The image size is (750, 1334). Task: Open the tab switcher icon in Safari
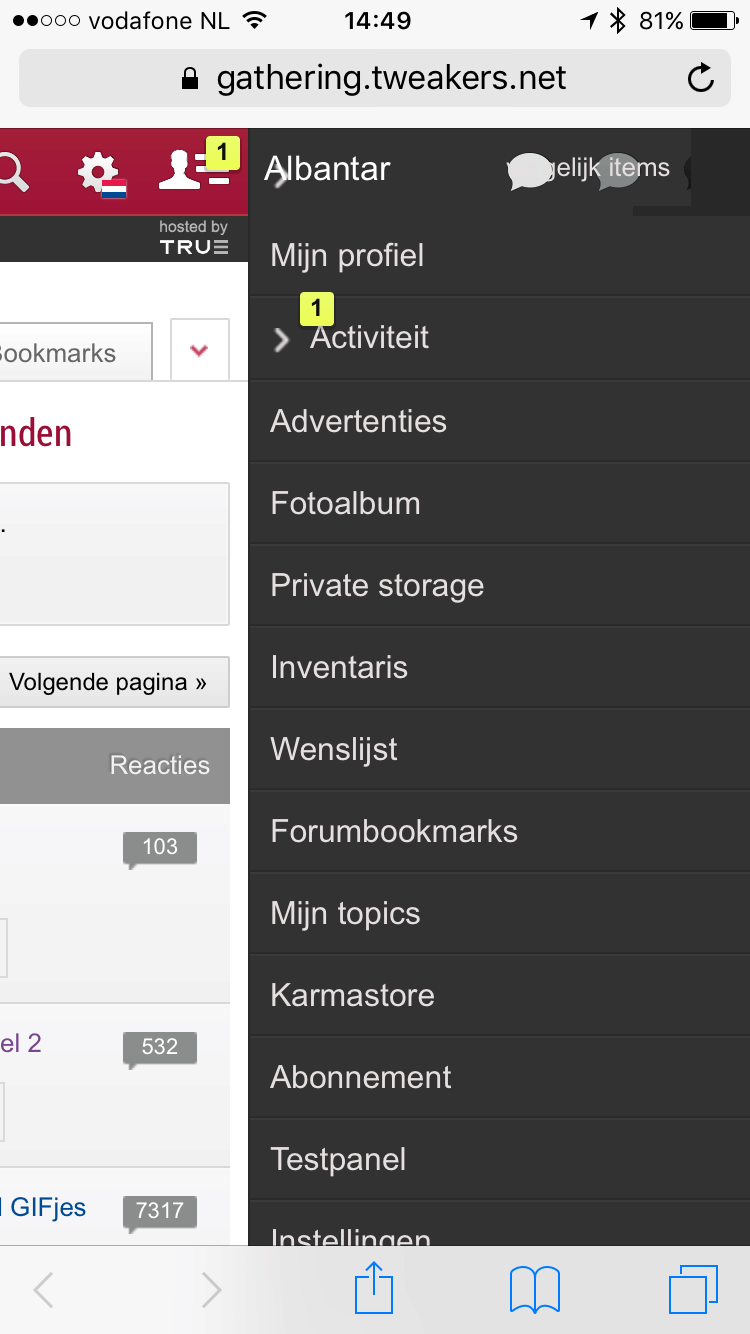(x=694, y=1289)
